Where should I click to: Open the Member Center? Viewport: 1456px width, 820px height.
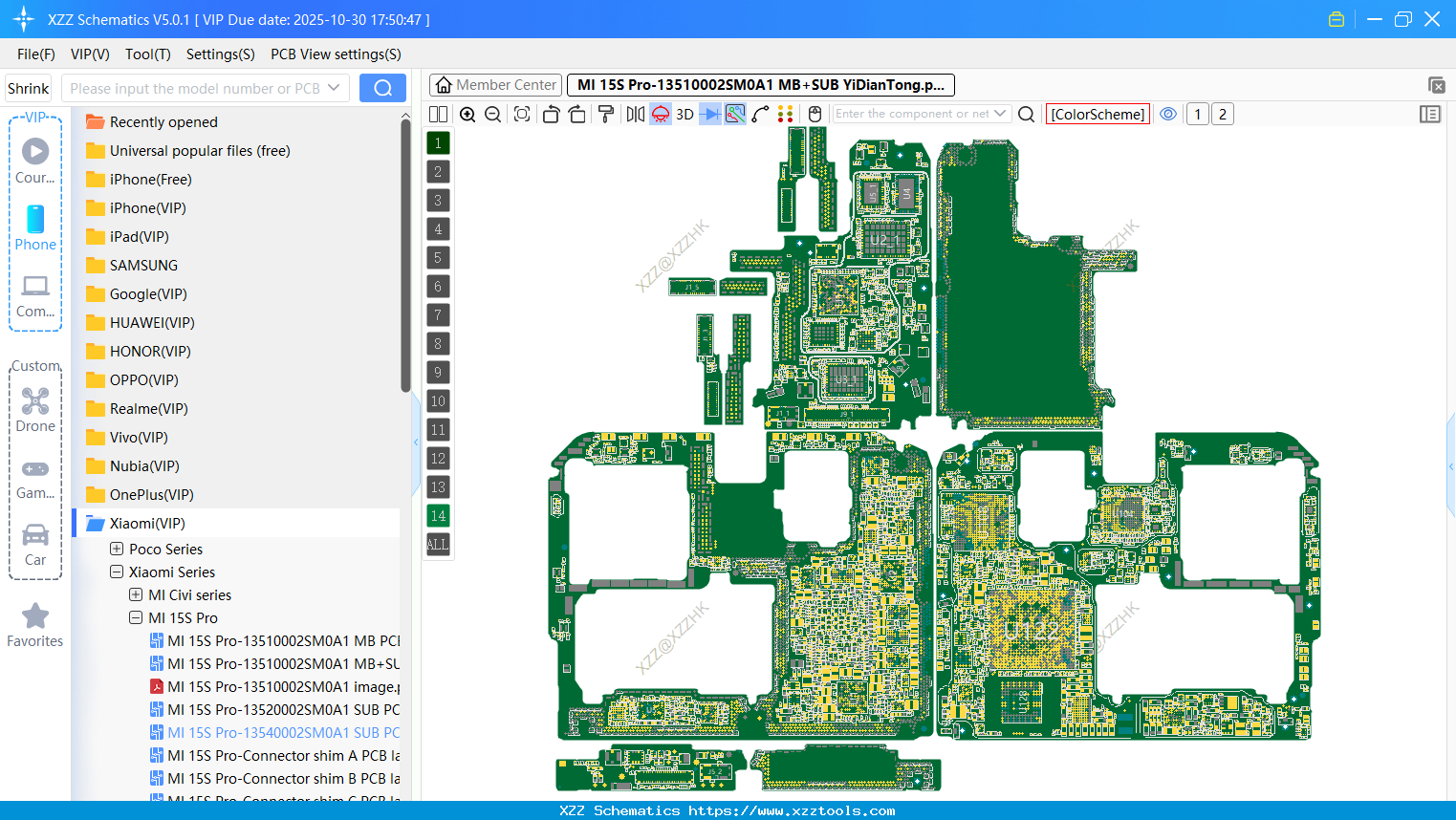495,85
